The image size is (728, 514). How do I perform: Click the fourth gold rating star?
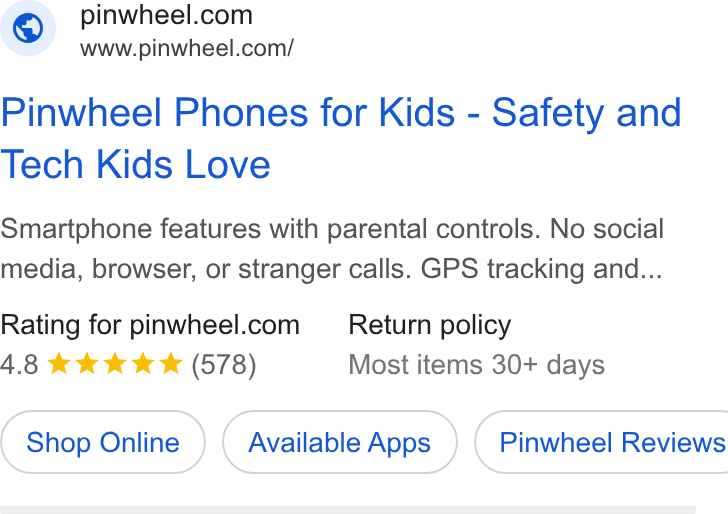pyautogui.click(x=143, y=364)
